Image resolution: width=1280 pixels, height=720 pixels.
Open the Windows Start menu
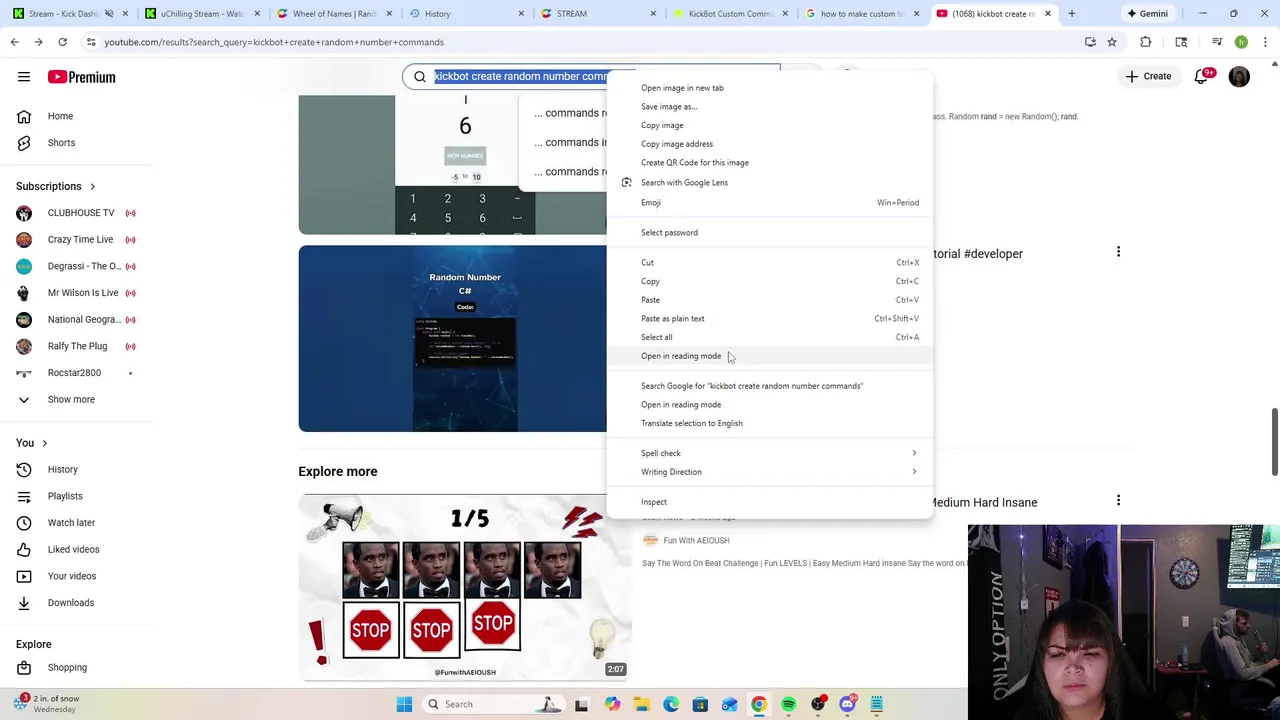(x=404, y=704)
